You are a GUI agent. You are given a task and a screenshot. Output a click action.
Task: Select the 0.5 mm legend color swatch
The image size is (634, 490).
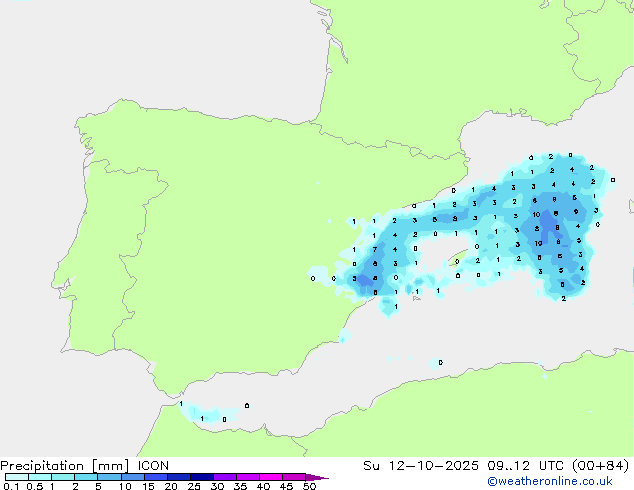40,477
